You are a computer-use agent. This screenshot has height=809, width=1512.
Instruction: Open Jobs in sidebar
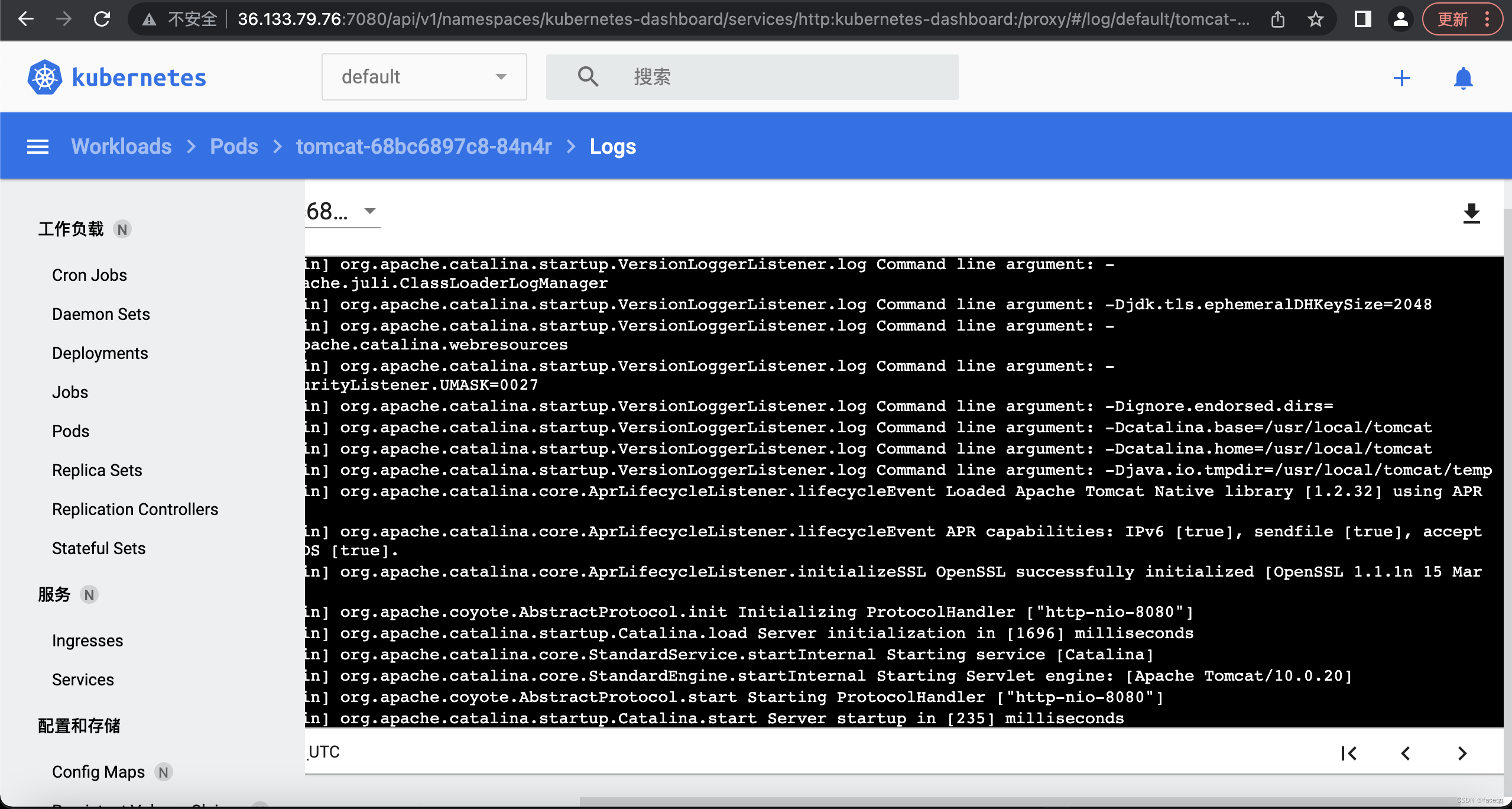(x=70, y=392)
